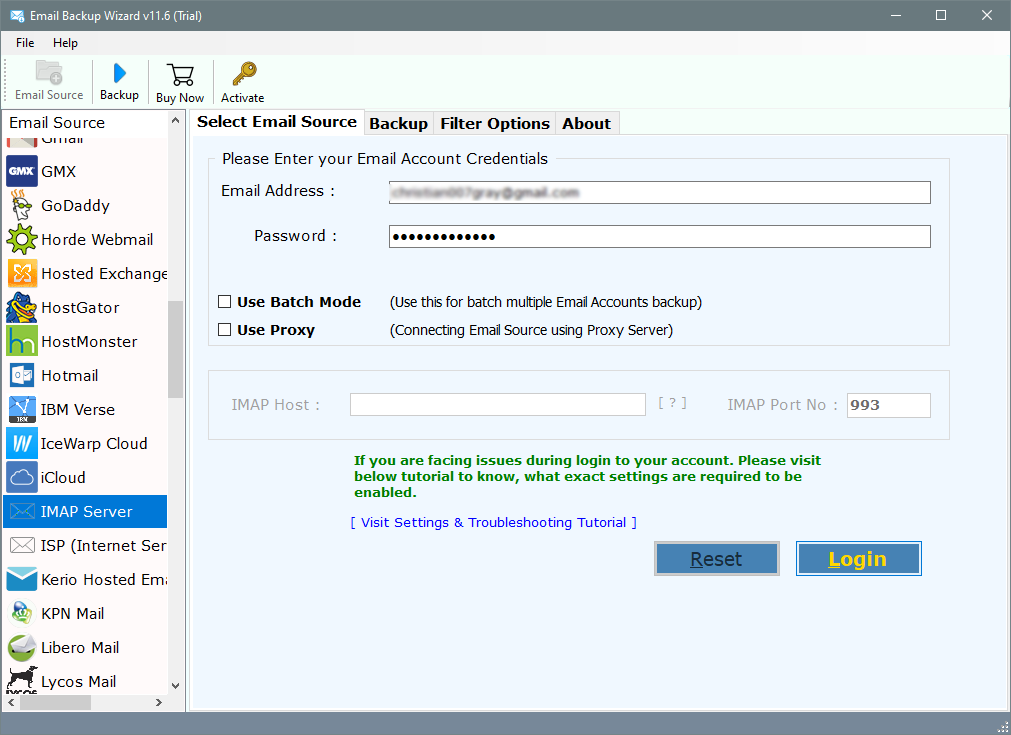Viewport: 1011px width, 735px height.
Task: Switch to the About tab
Action: pos(586,123)
